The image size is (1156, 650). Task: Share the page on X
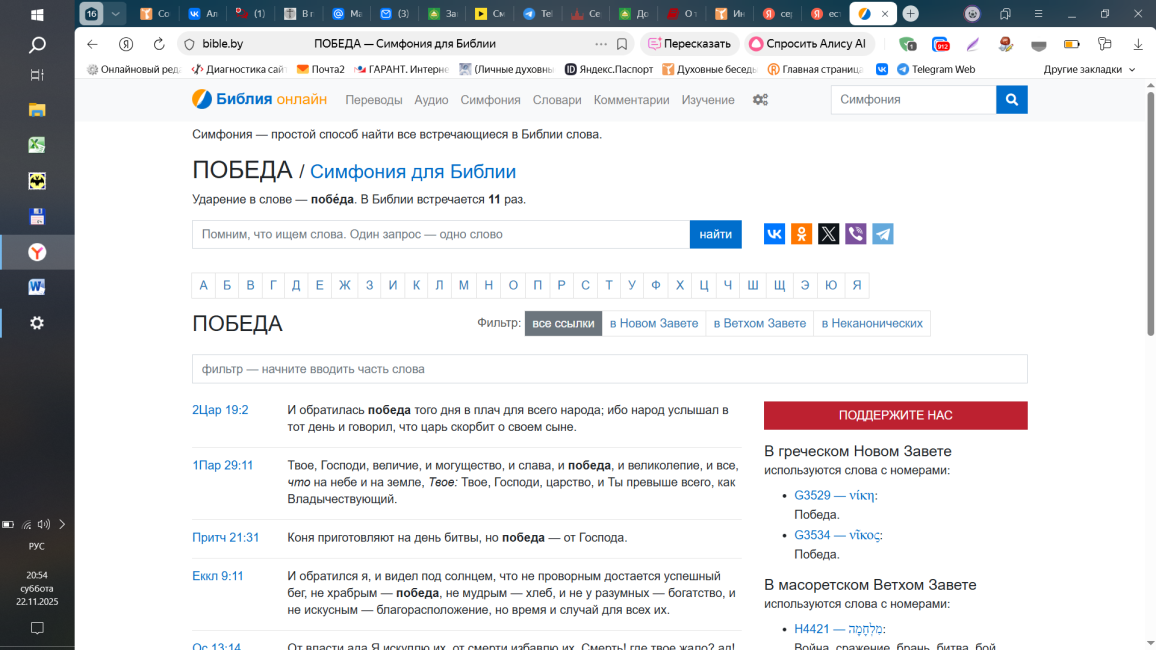coord(828,234)
